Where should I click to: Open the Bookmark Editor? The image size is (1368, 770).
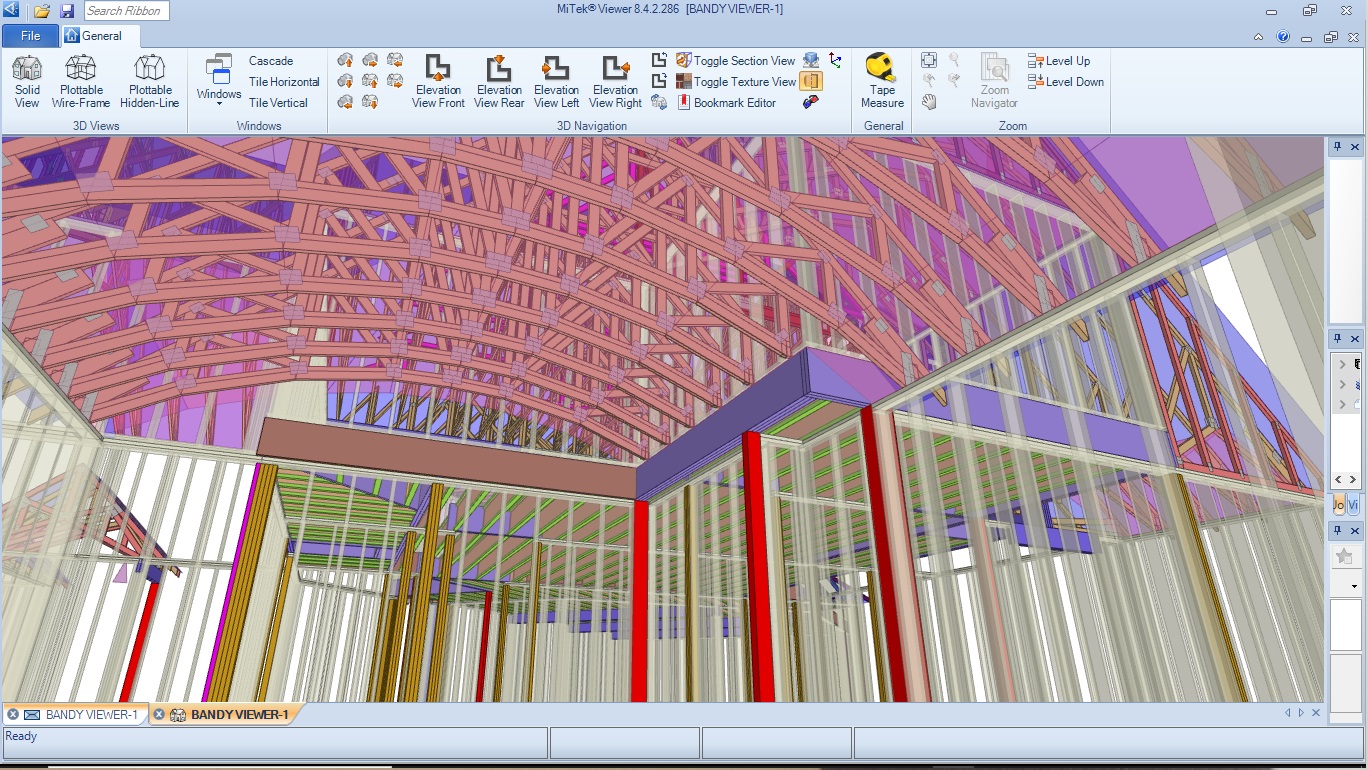[x=726, y=103]
